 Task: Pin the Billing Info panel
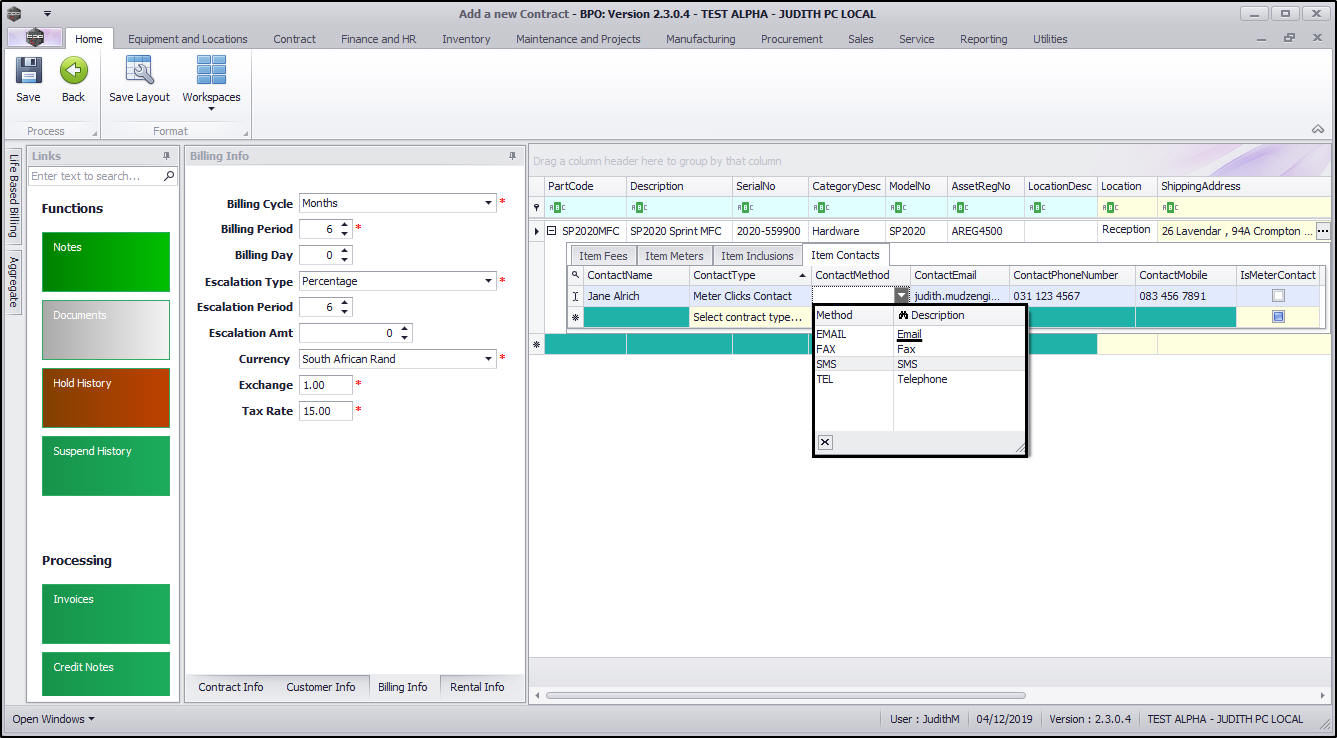513,156
